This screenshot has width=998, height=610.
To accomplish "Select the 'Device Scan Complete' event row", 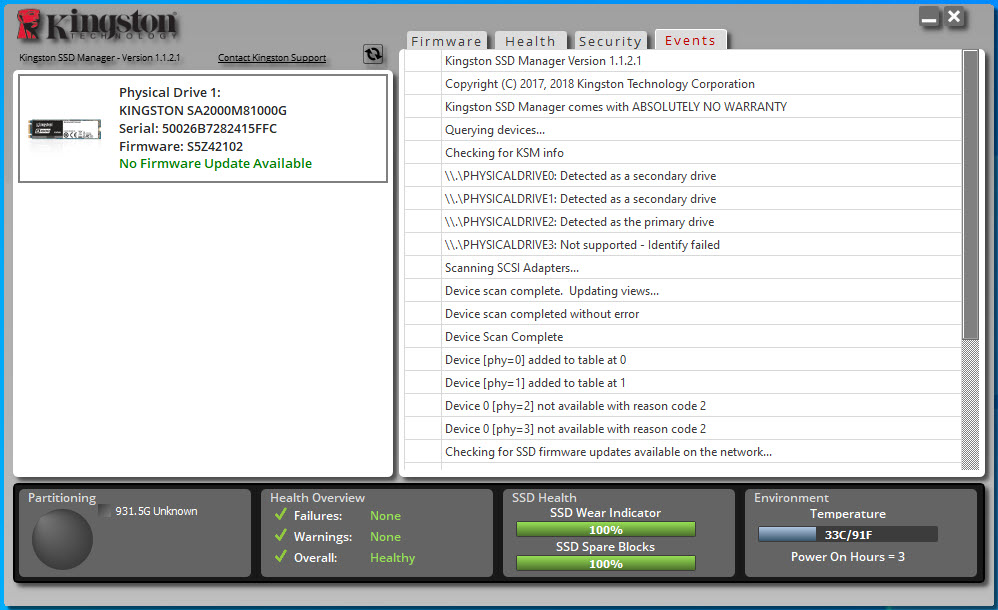I will (683, 337).
